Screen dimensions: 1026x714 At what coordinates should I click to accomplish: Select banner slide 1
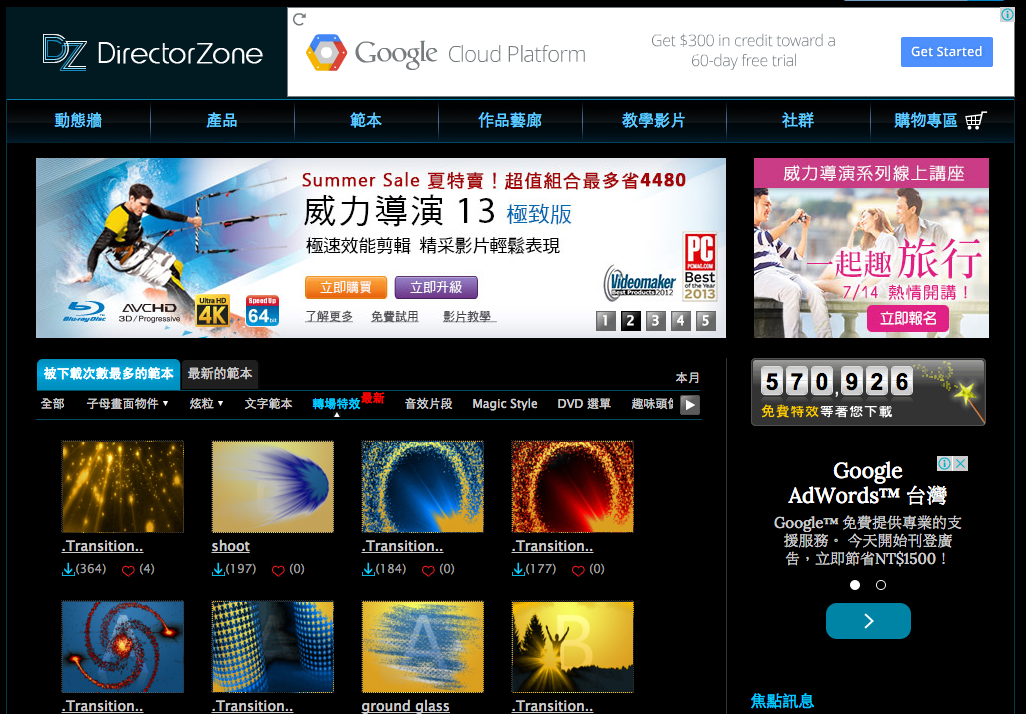(x=605, y=321)
